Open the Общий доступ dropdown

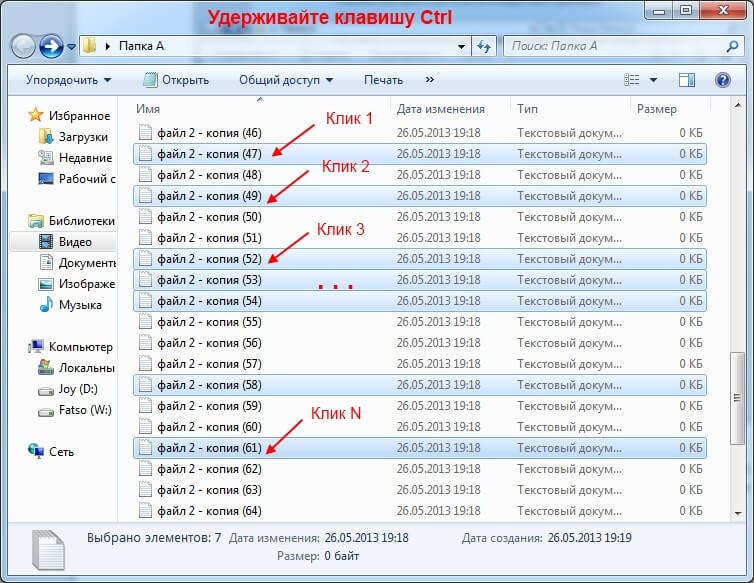(285, 80)
